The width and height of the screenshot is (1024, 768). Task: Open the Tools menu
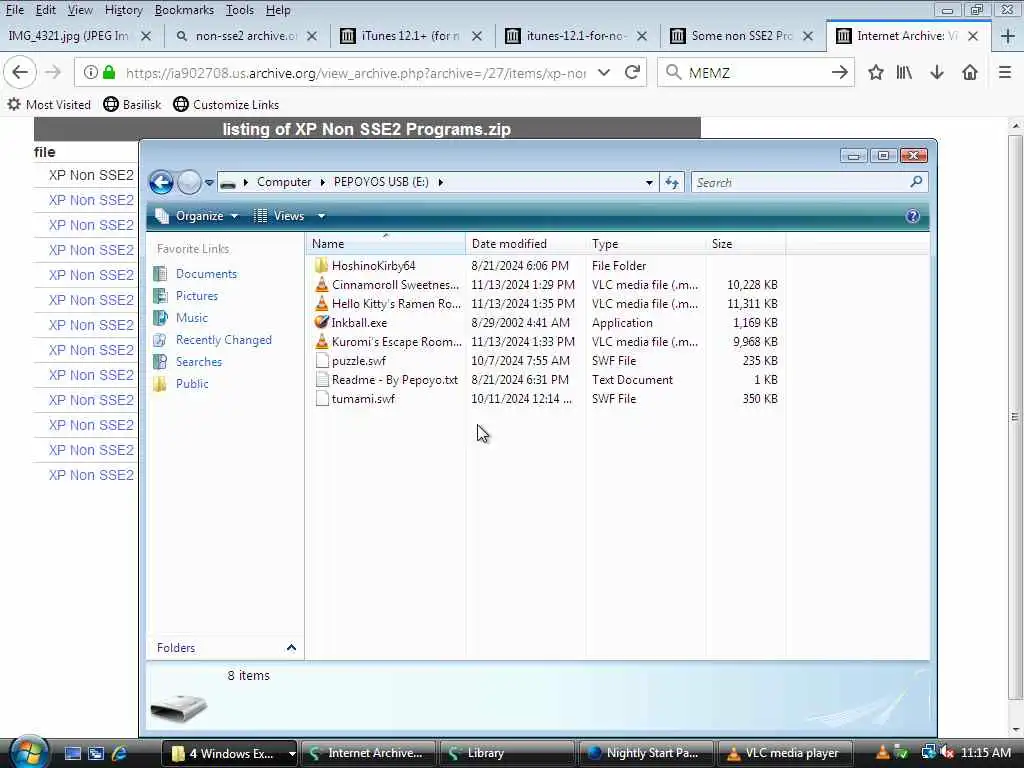point(240,10)
